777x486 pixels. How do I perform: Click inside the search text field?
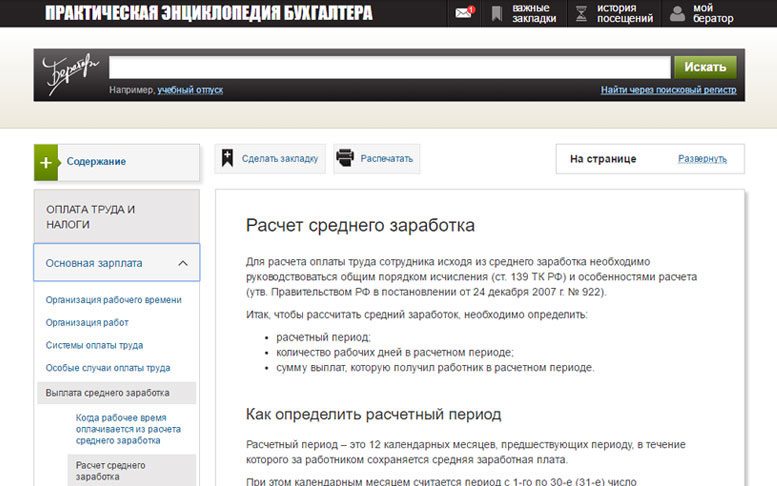pyautogui.click(x=389, y=67)
